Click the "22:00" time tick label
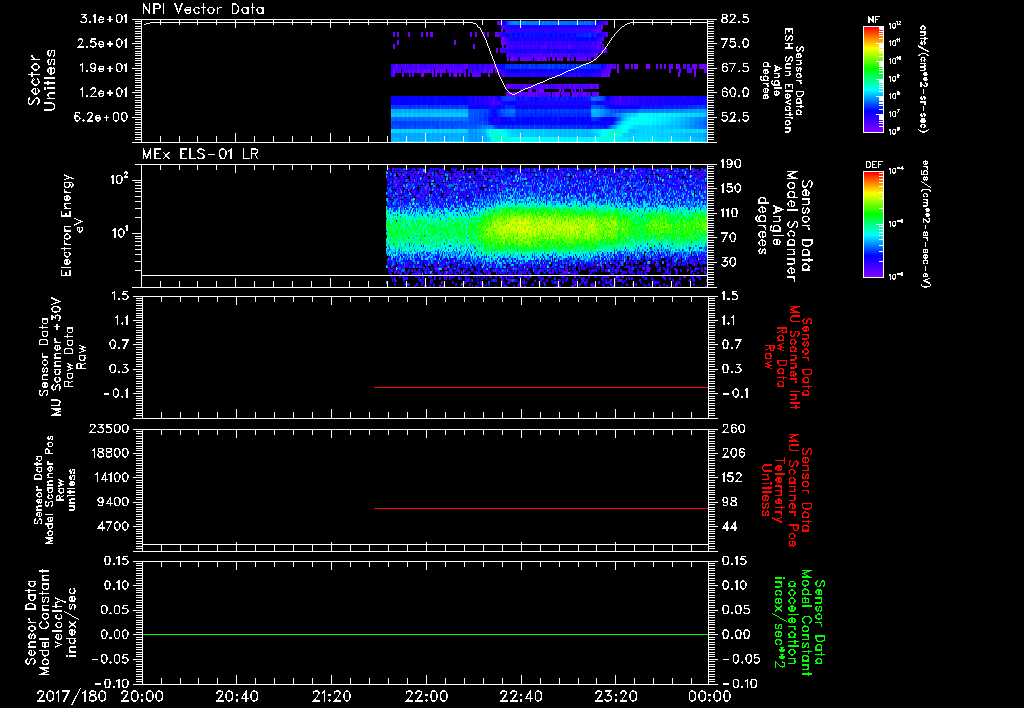The image size is (1024, 708). click(426, 696)
